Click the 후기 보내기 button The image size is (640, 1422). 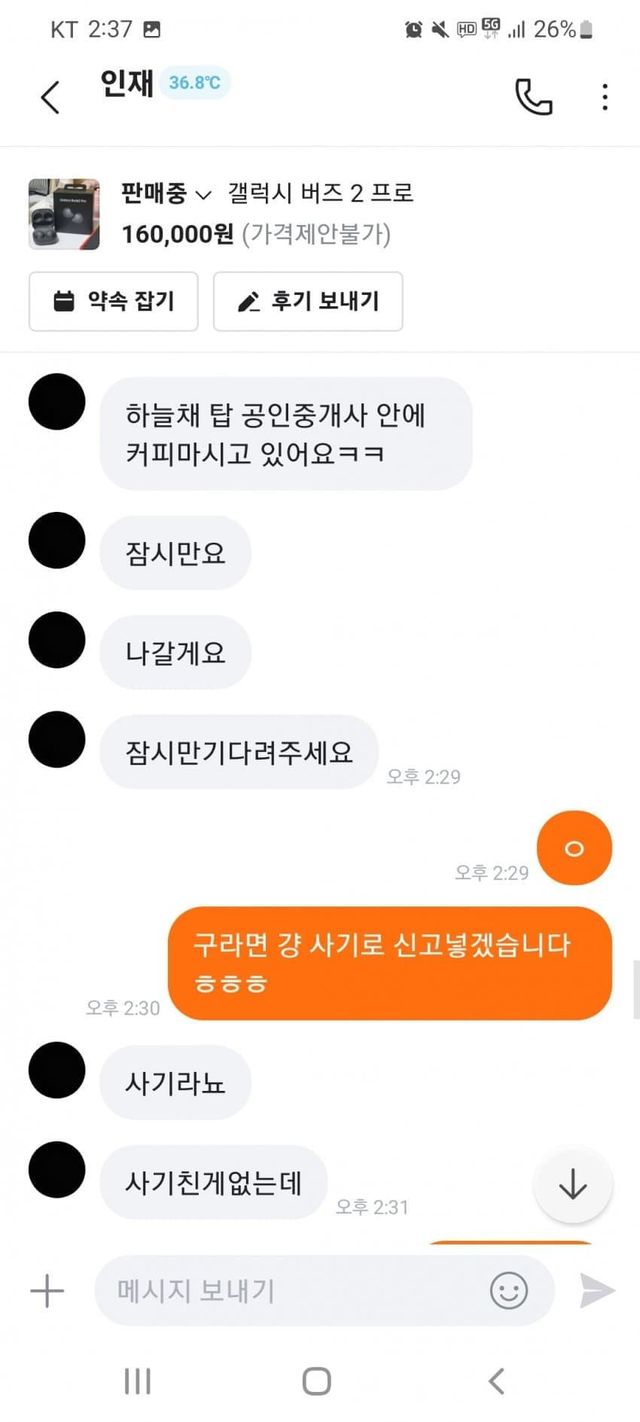coord(308,301)
